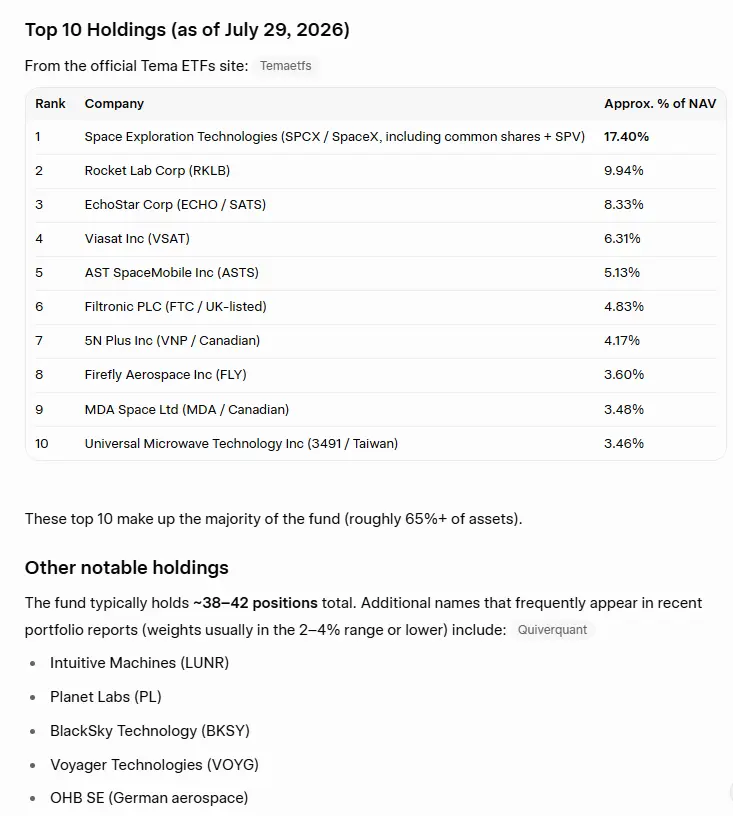Click the Top 10 Holdings heading
This screenshot has height=816, width=733.
[x=187, y=30]
